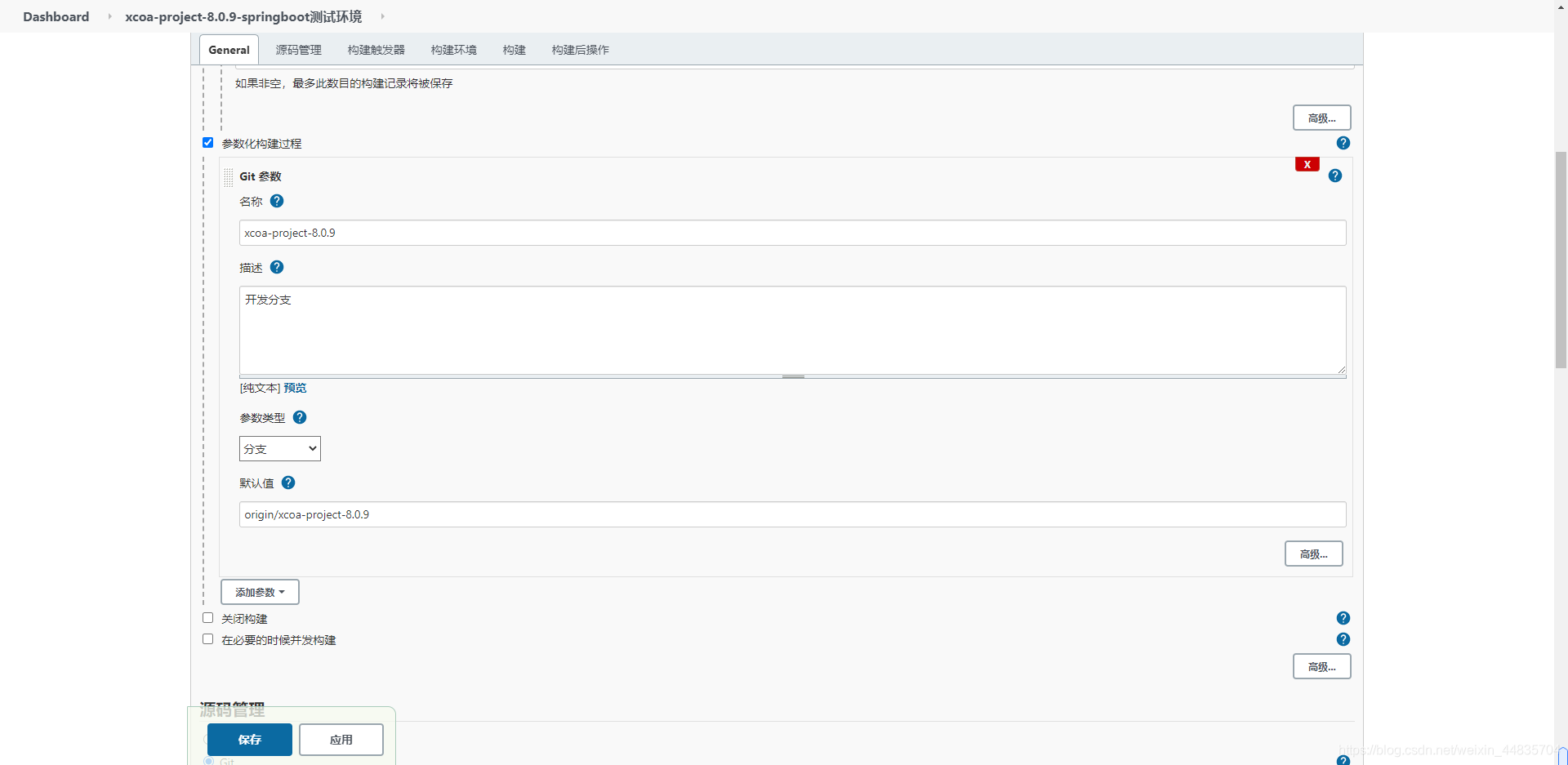1568x765 pixels.
Task: Uncheck 参数化构建过程 checkbox
Action: [x=207, y=143]
